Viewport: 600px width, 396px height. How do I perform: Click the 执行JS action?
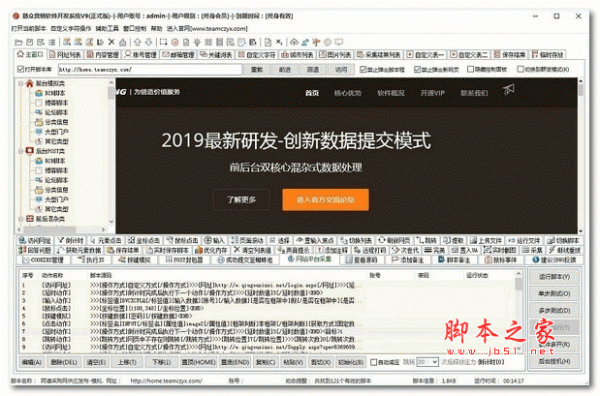click(x=91, y=260)
